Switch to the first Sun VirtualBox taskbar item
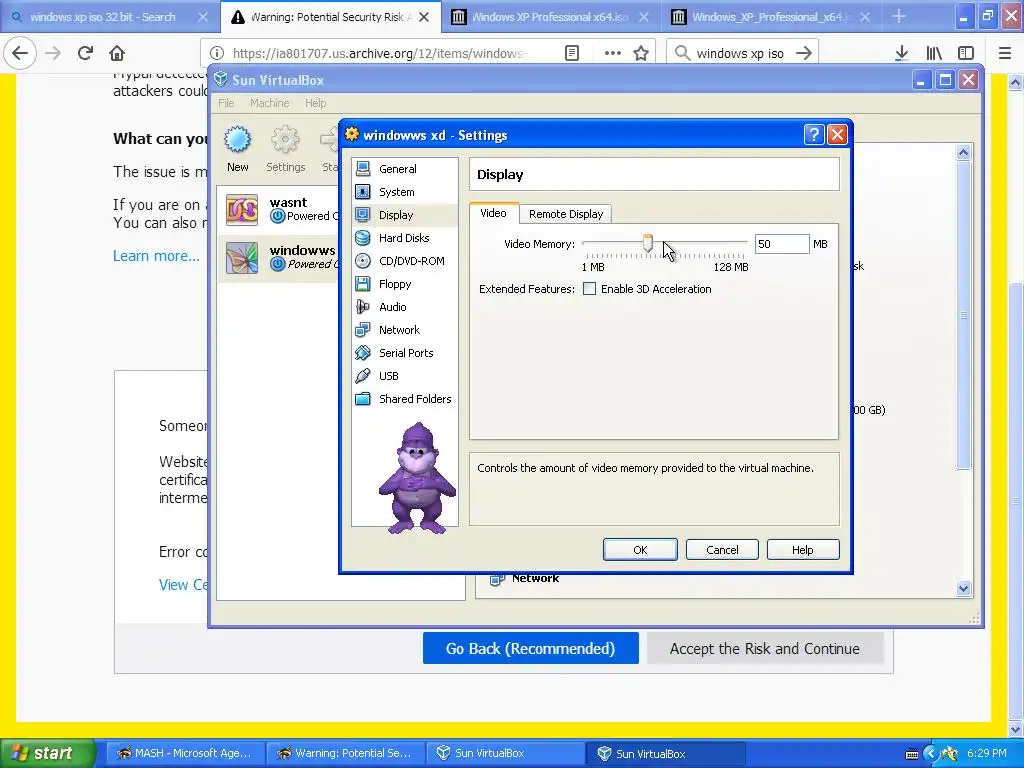This screenshot has height=768, width=1024. [x=506, y=753]
